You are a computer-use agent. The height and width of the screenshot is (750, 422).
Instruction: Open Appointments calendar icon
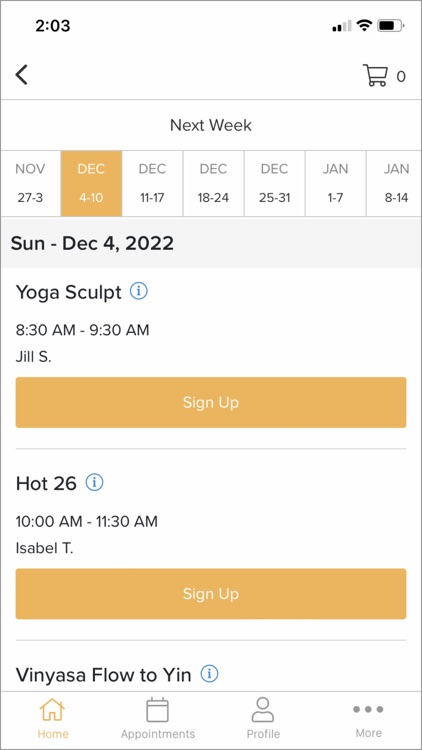pyautogui.click(x=157, y=710)
